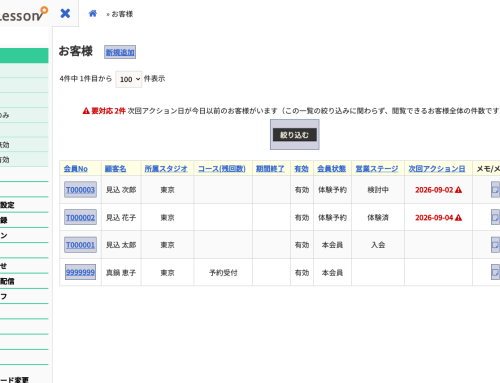
Task: Sort by 次回アクション日 column header
Action: [437, 169]
